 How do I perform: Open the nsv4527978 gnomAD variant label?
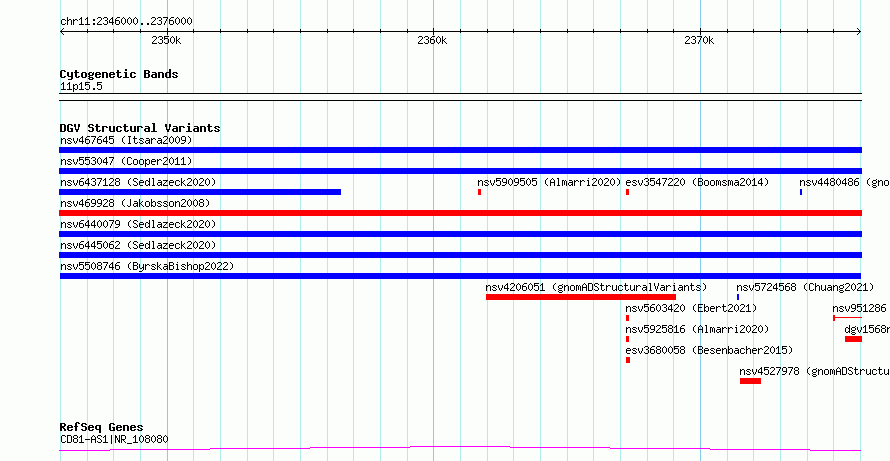[x=814, y=371]
